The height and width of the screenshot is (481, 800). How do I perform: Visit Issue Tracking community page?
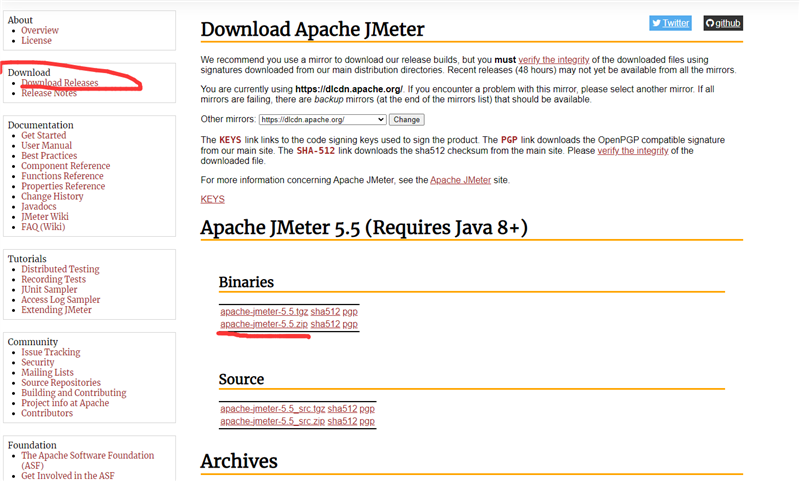coord(51,352)
